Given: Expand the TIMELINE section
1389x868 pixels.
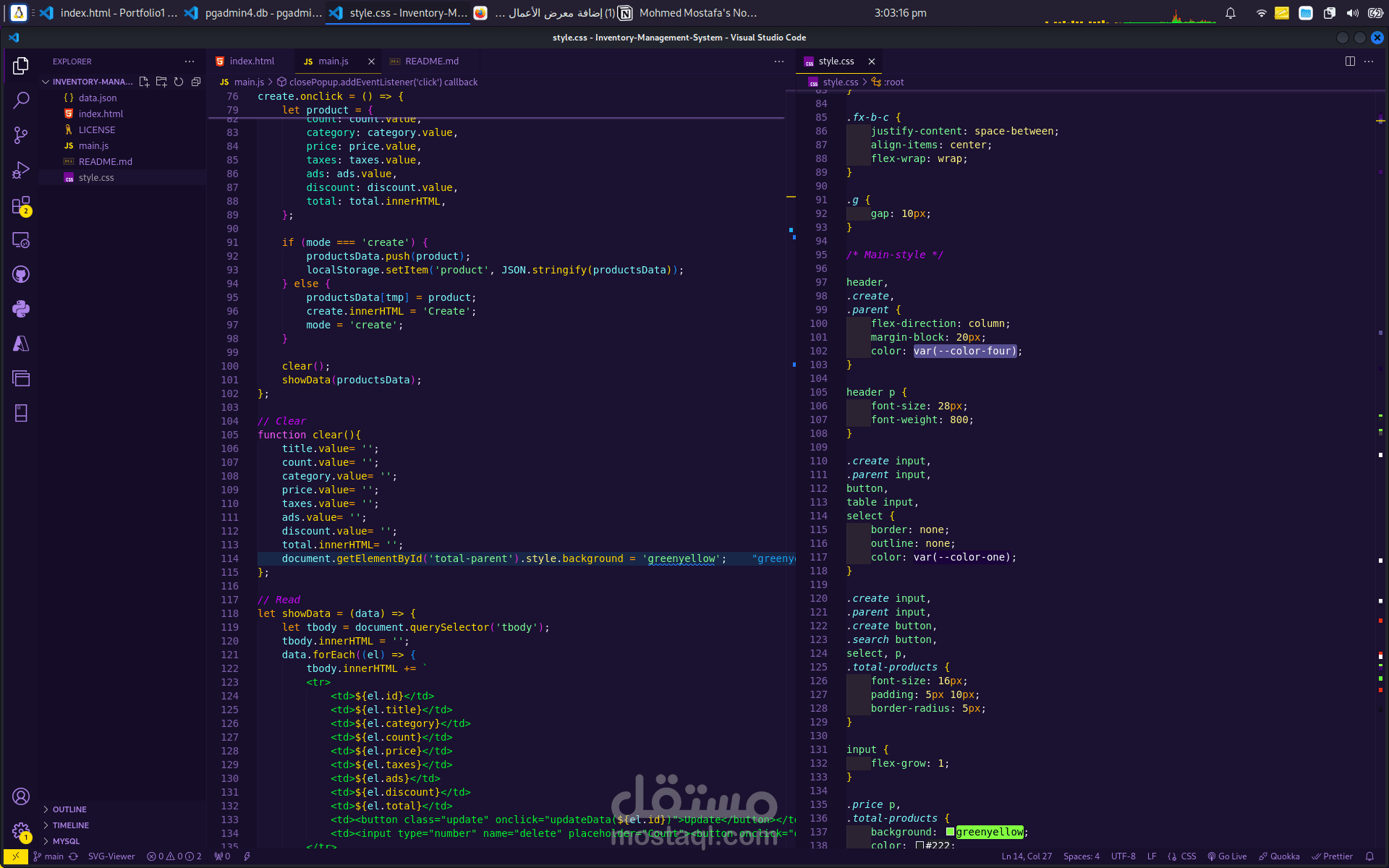Looking at the screenshot, I should [x=71, y=825].
